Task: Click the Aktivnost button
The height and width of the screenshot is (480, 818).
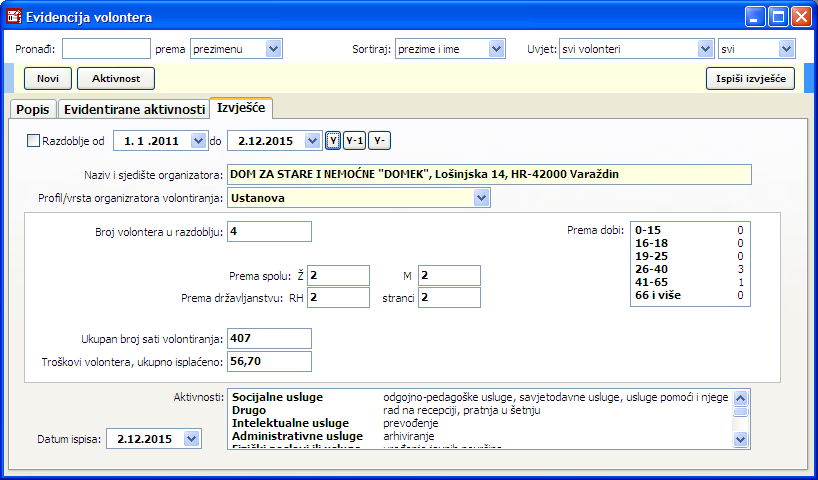Action: coord(116,78)
